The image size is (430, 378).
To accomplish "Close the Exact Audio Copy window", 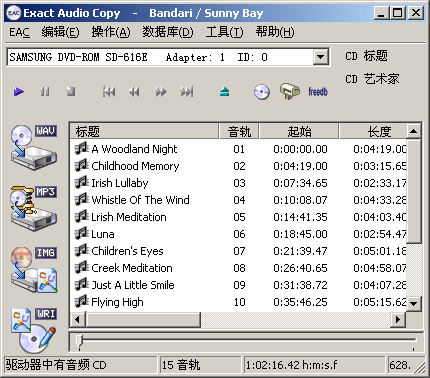I will pos(416,13).
